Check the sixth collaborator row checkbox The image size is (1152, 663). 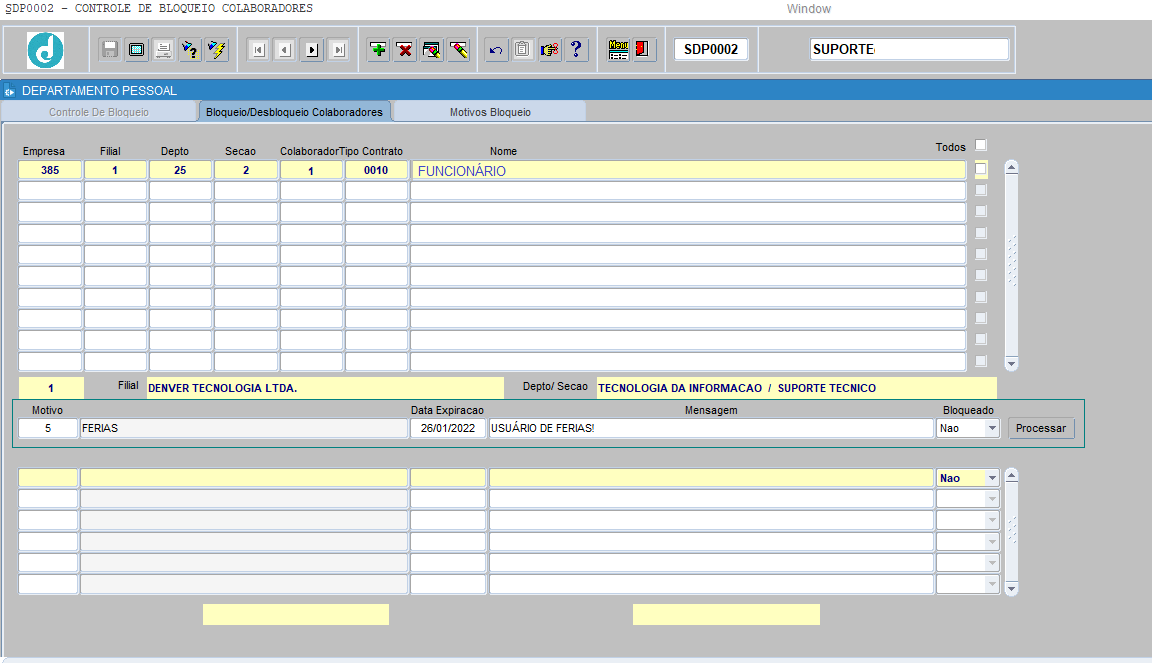click(981, 275)
